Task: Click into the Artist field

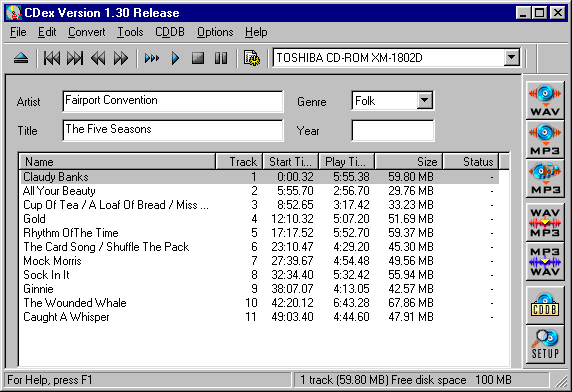Action: click(x=173, y=101)
